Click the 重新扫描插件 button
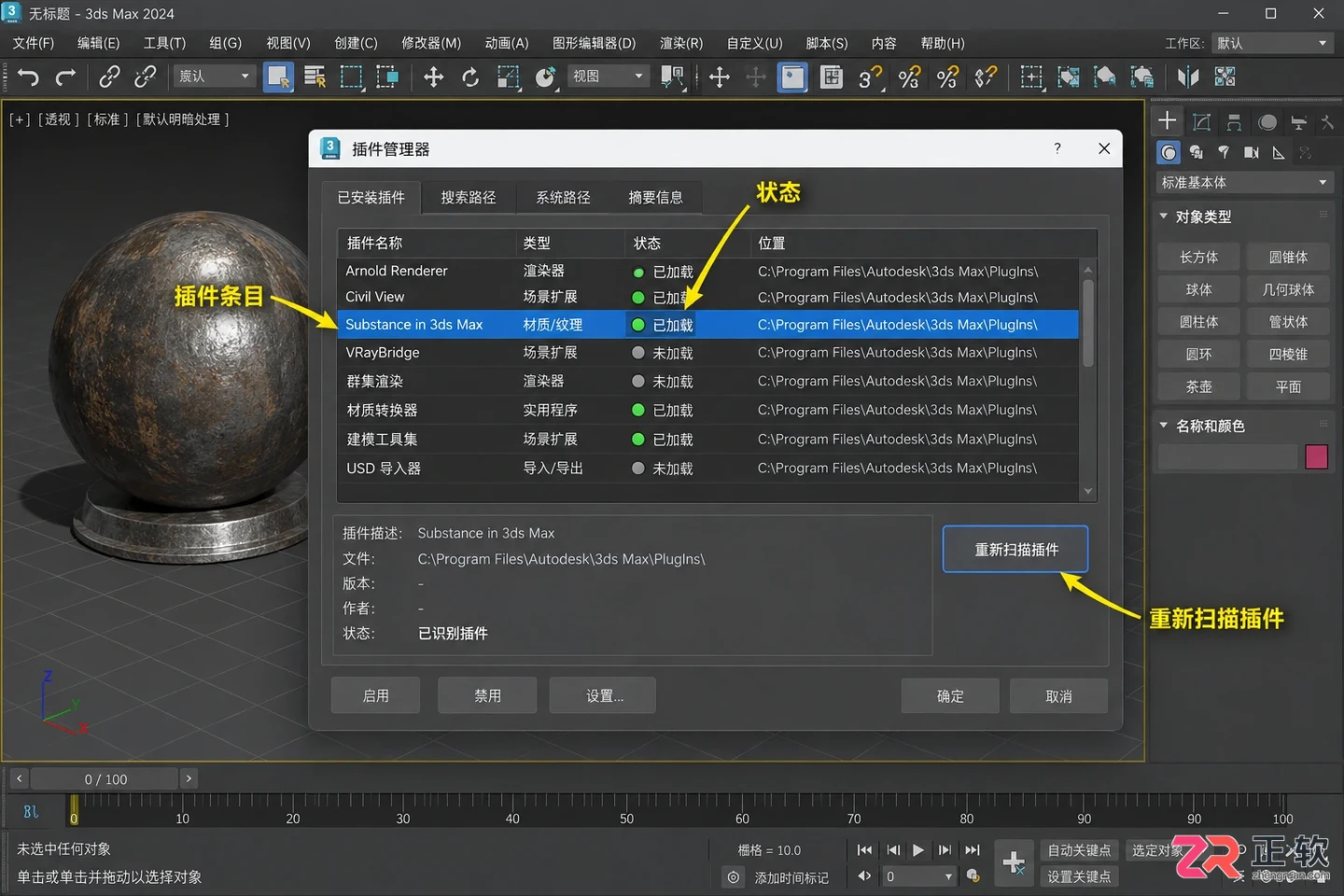The width and height of the screenshot is (1344, 896). pos(1015,549)
